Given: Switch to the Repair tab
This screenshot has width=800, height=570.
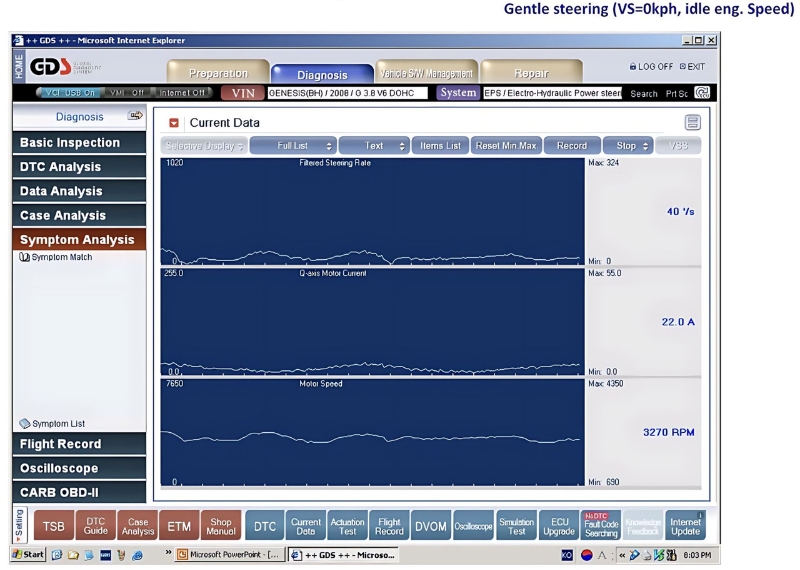Looking at the screenshot, I should click(530, 73).
